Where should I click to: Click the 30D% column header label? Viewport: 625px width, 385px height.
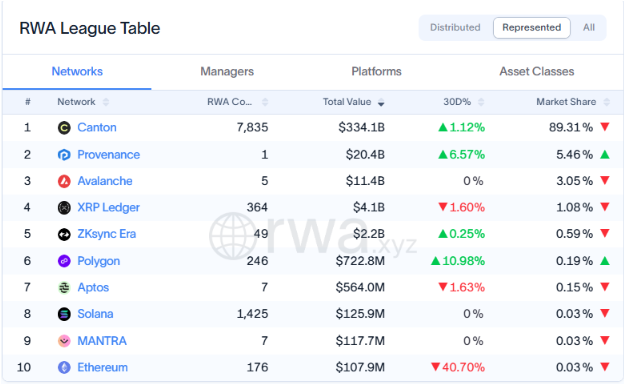click(x=457, y=102)
